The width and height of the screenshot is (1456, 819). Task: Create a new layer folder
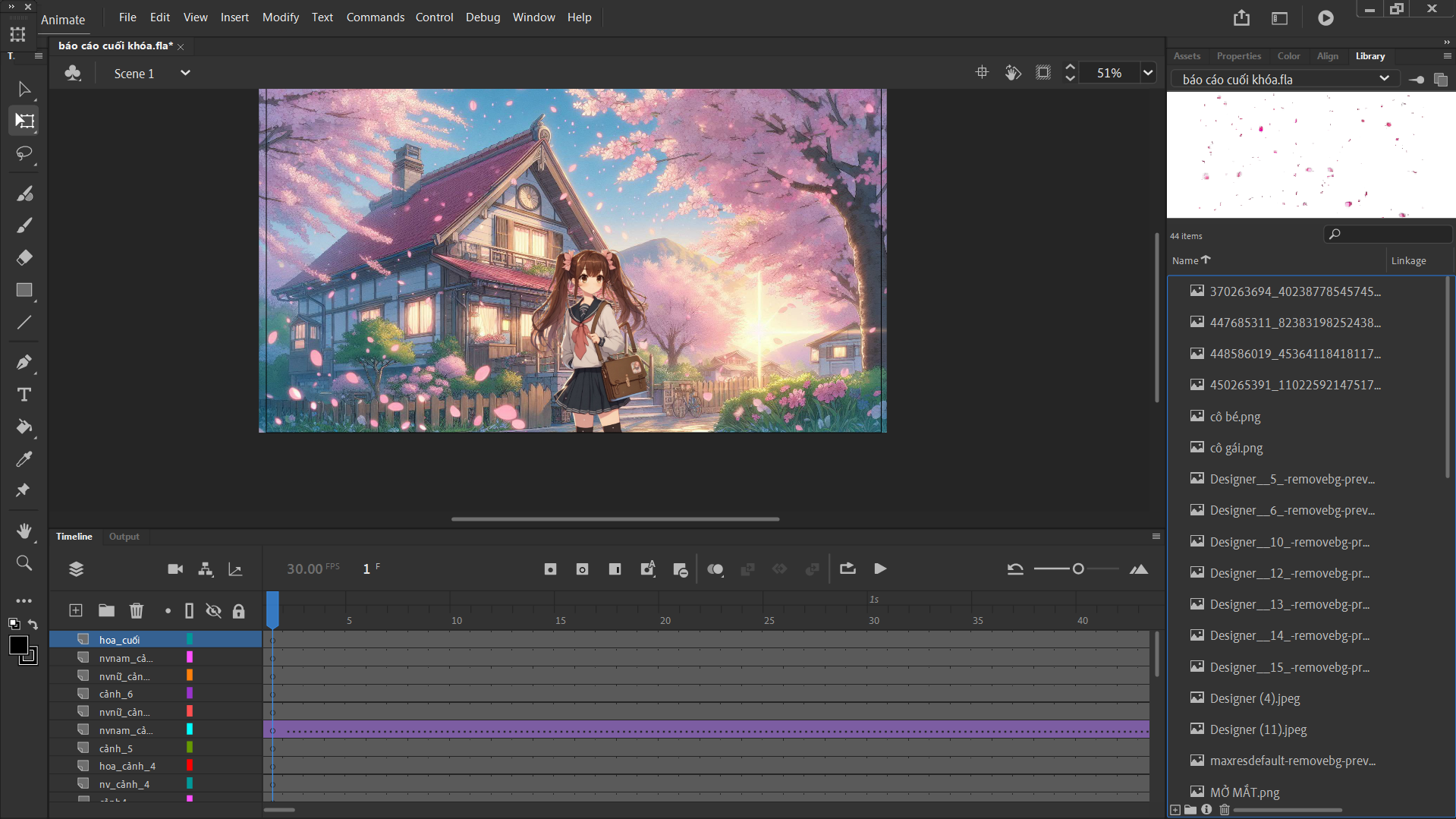(x=106, y=611)
